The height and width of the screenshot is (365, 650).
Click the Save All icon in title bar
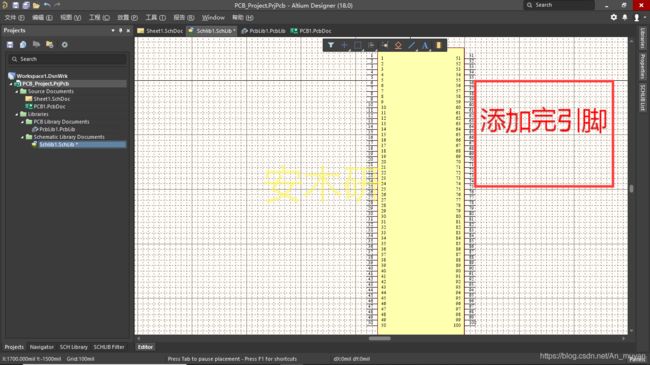point(26,5)
